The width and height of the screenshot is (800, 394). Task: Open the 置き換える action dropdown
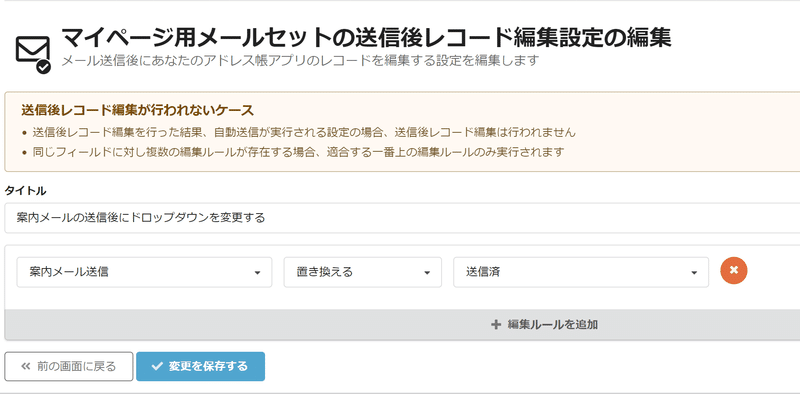click(363, 272)
